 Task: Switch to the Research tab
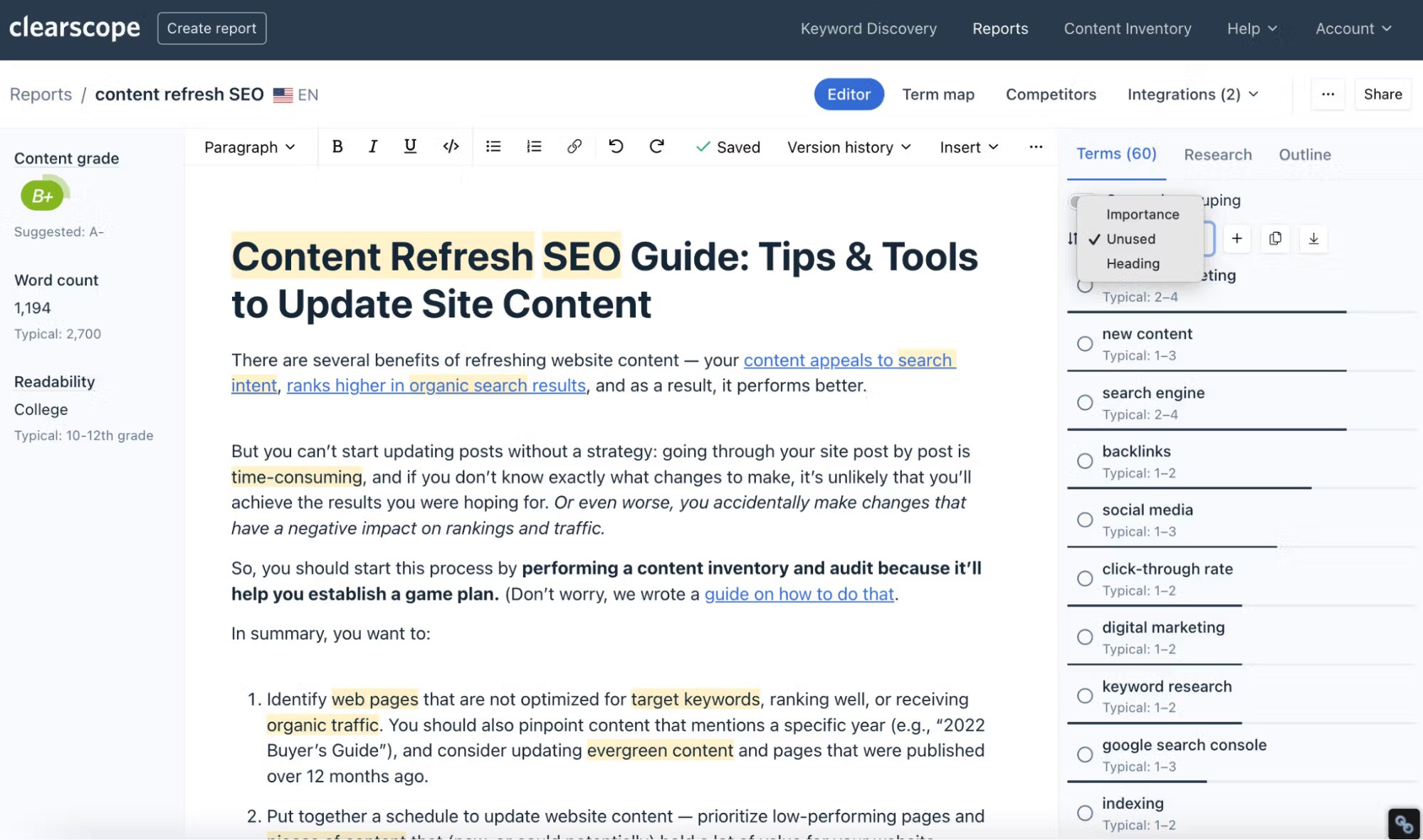[1217, 154]
